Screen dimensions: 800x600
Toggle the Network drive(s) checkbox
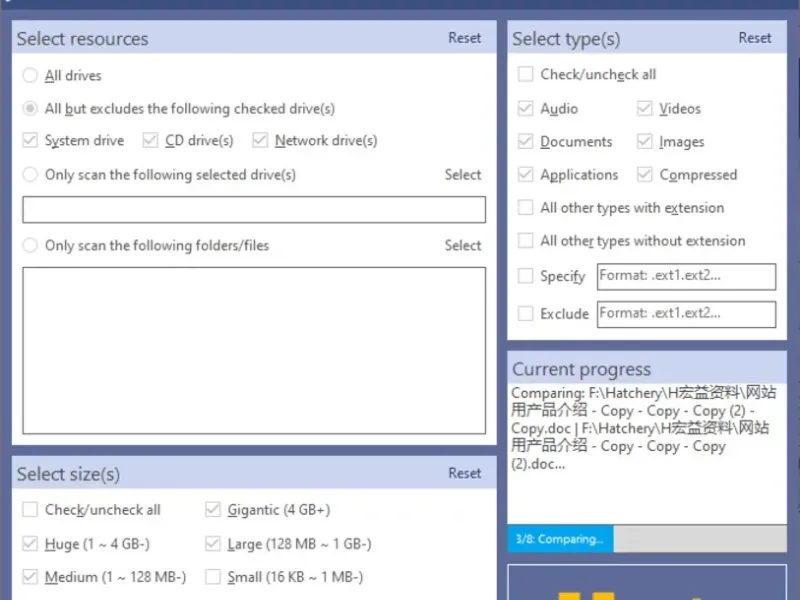click(260, 140)
